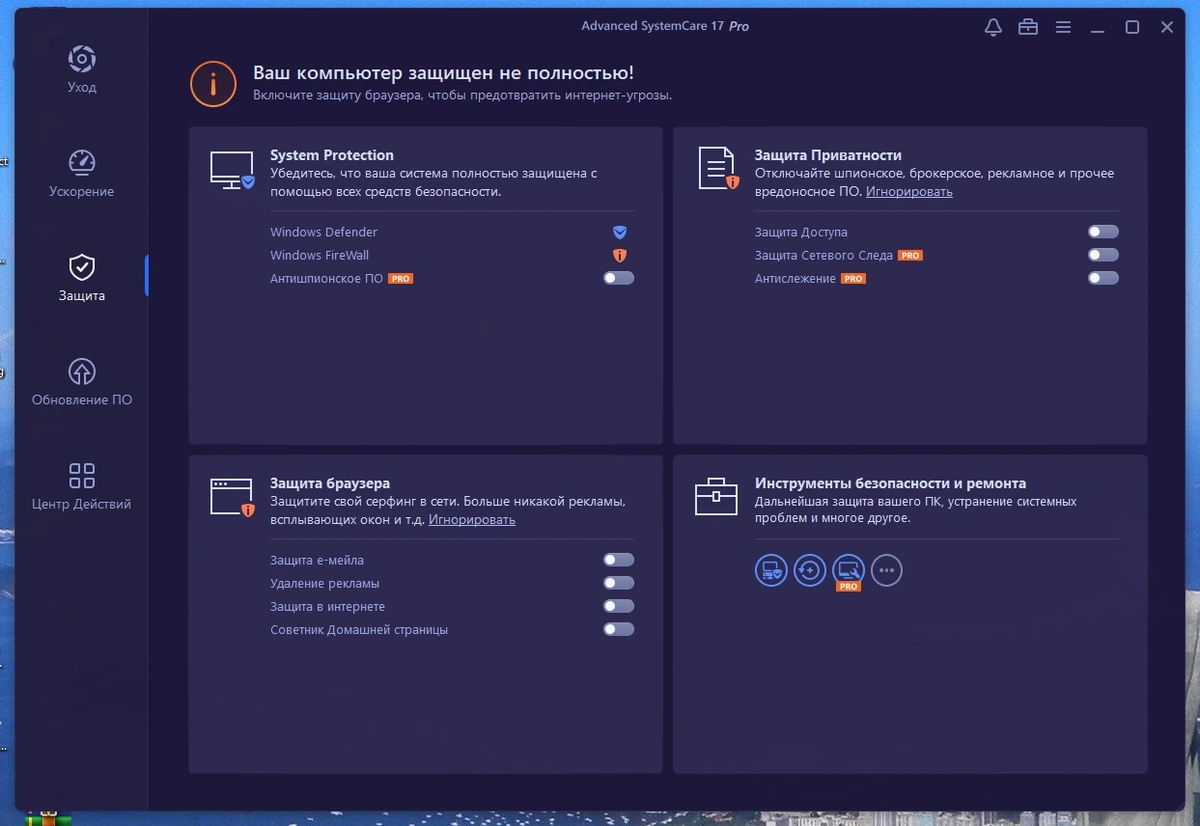Click the Защита Доступа label
The height and width of the screenshot is (826, 1200).
coord(801,232)
